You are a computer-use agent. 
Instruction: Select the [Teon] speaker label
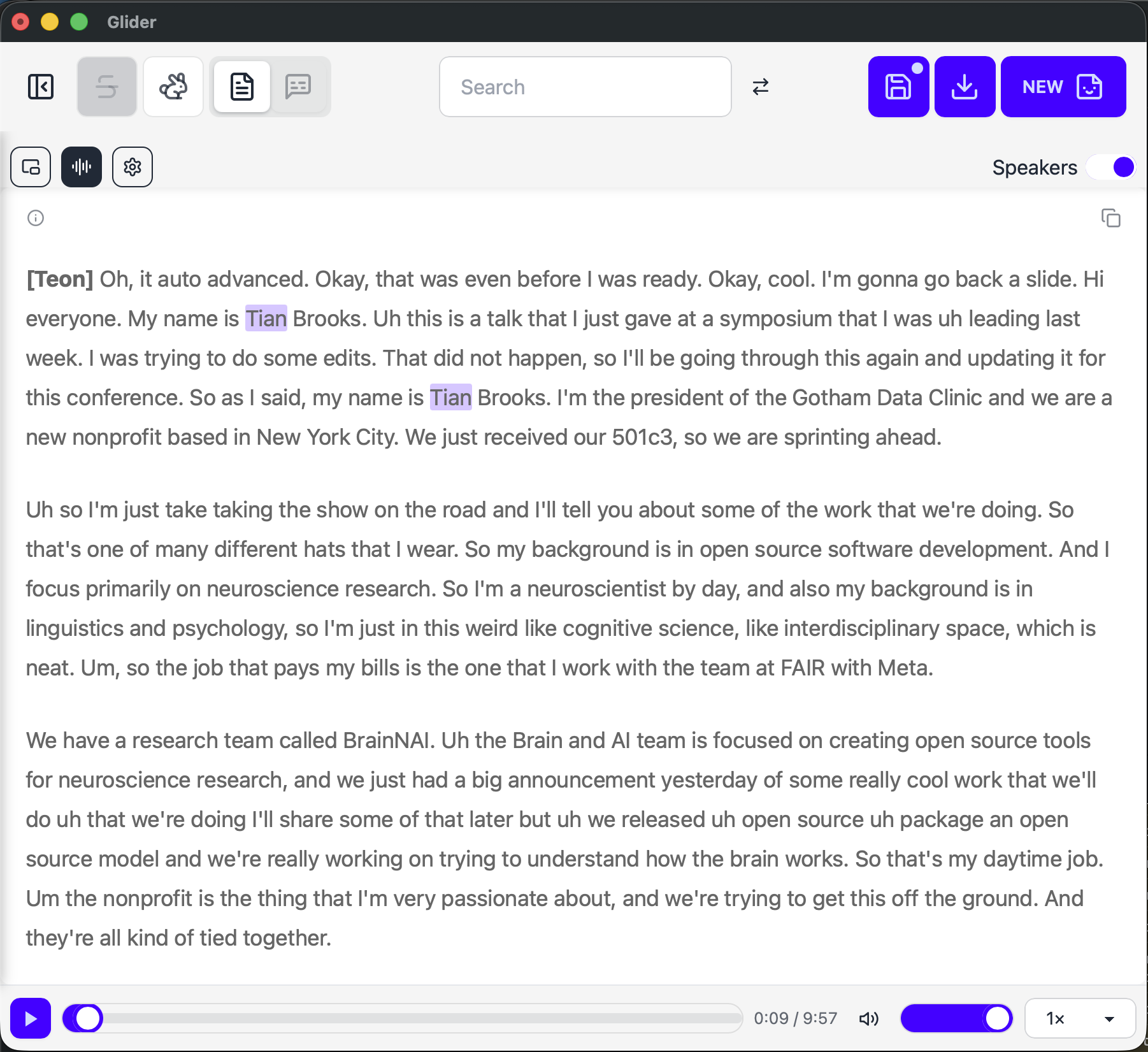(60, 279)
